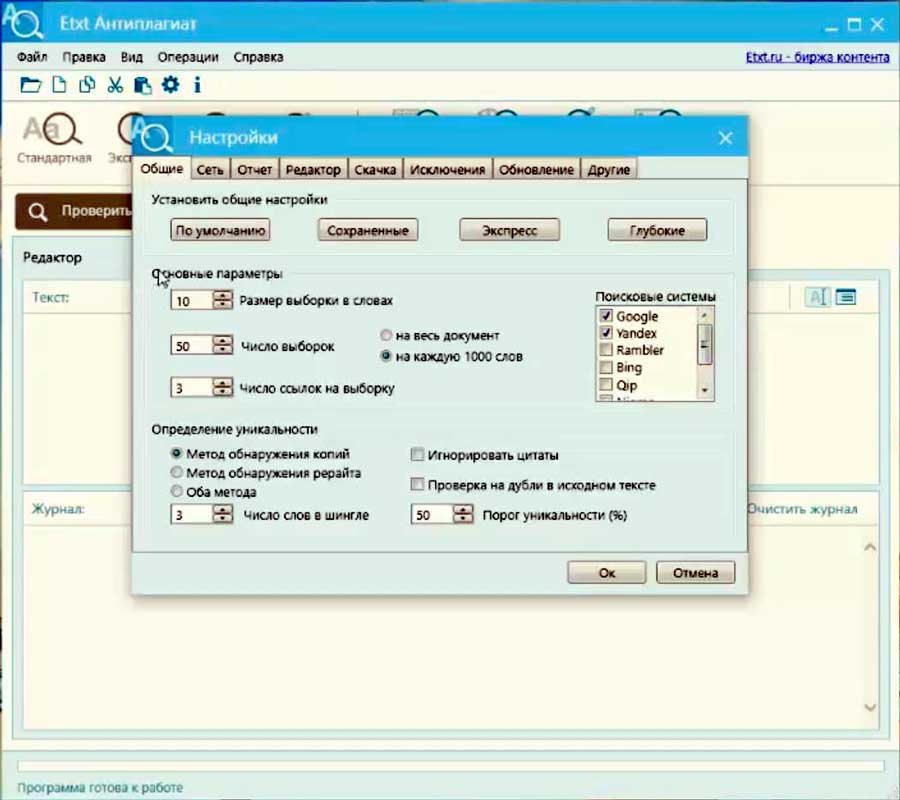Screen dimensions: 900x800
Task: Open the Операции menu
Action: coord(188,57)
